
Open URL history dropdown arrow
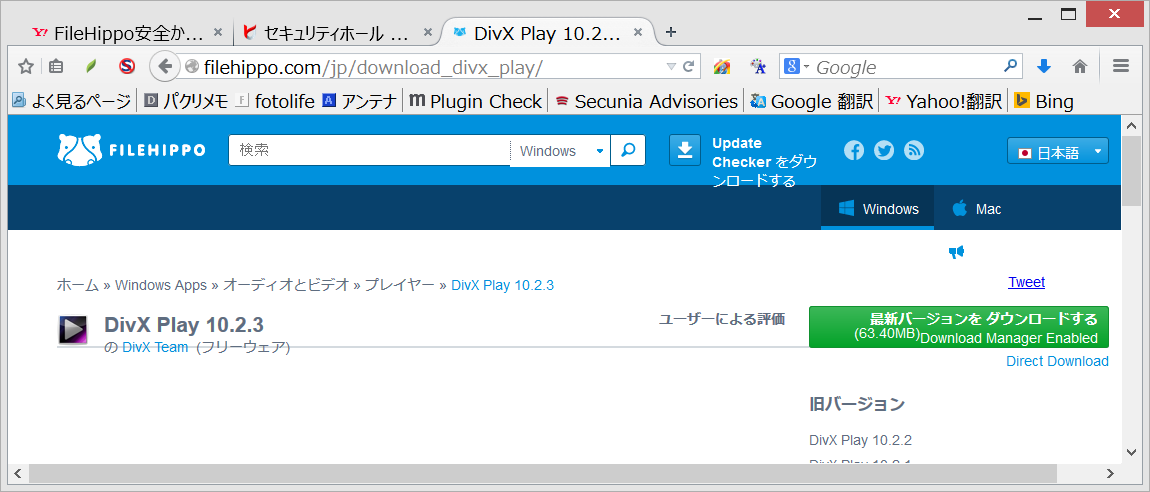670,67
